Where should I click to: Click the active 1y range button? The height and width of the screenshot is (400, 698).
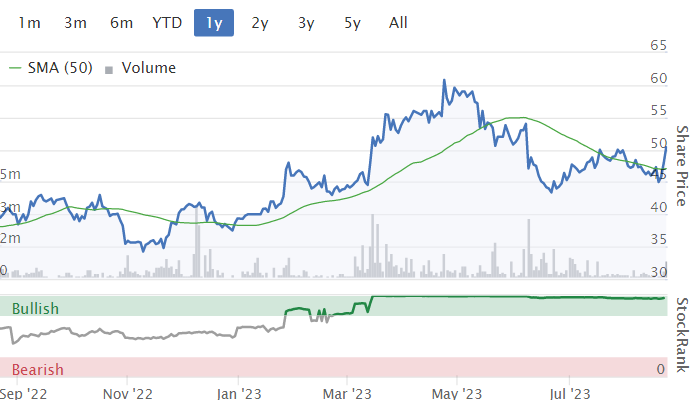(x=214, y=22)
